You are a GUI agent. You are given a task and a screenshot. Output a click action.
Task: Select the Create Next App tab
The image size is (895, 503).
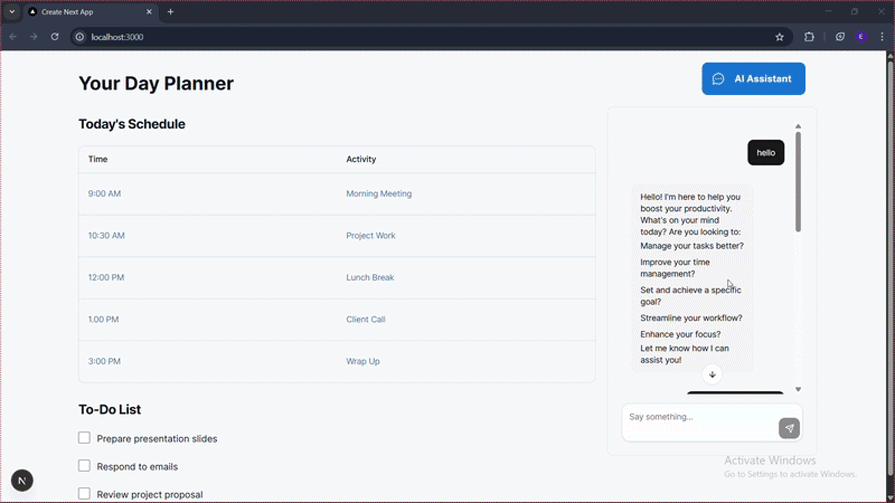pyautogui.click(x=88, y=12)
